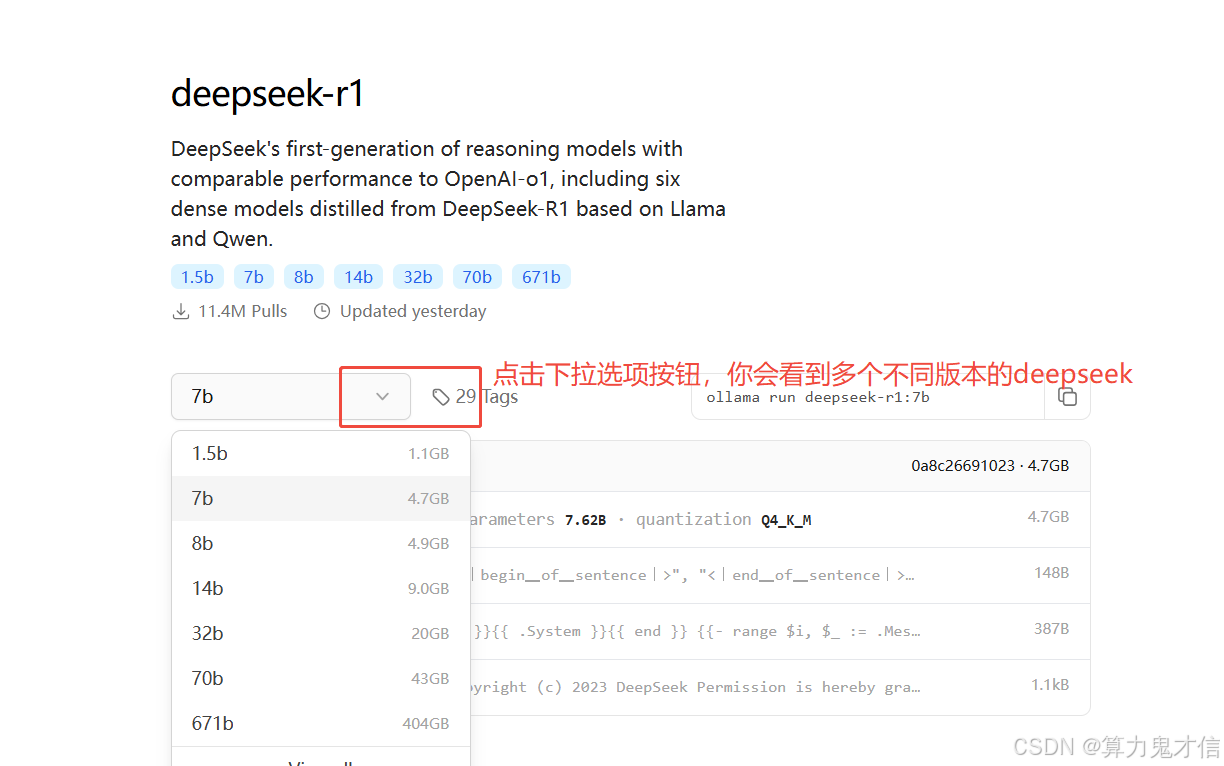This screenshot has height=766, width=1224.
Task: Open the template row with .System
Action: (780, 631)
